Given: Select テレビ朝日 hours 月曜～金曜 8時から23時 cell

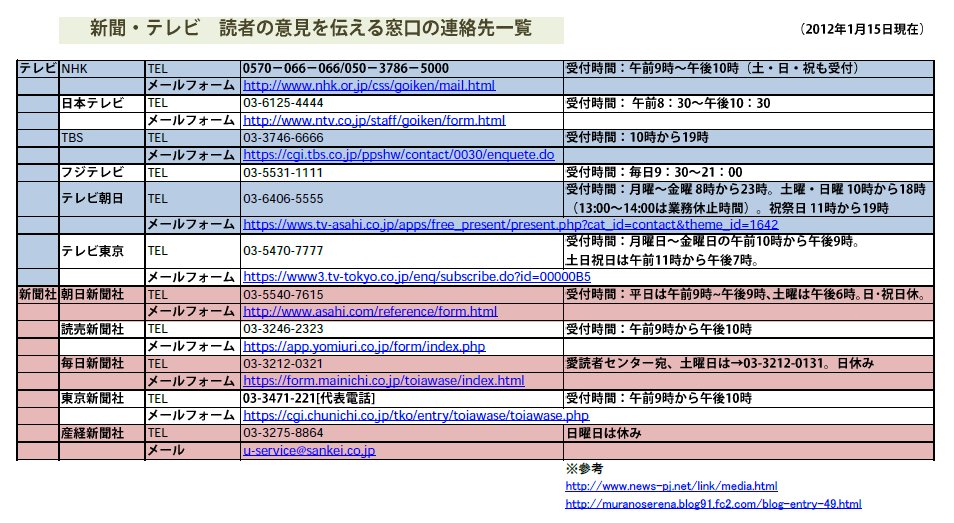Looking at the screenshot, I should [x=749, y=199].
